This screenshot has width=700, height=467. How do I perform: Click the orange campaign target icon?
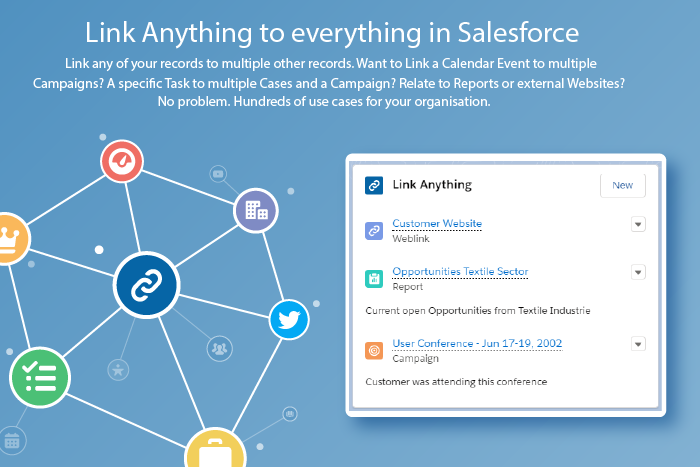click(374, 350)
